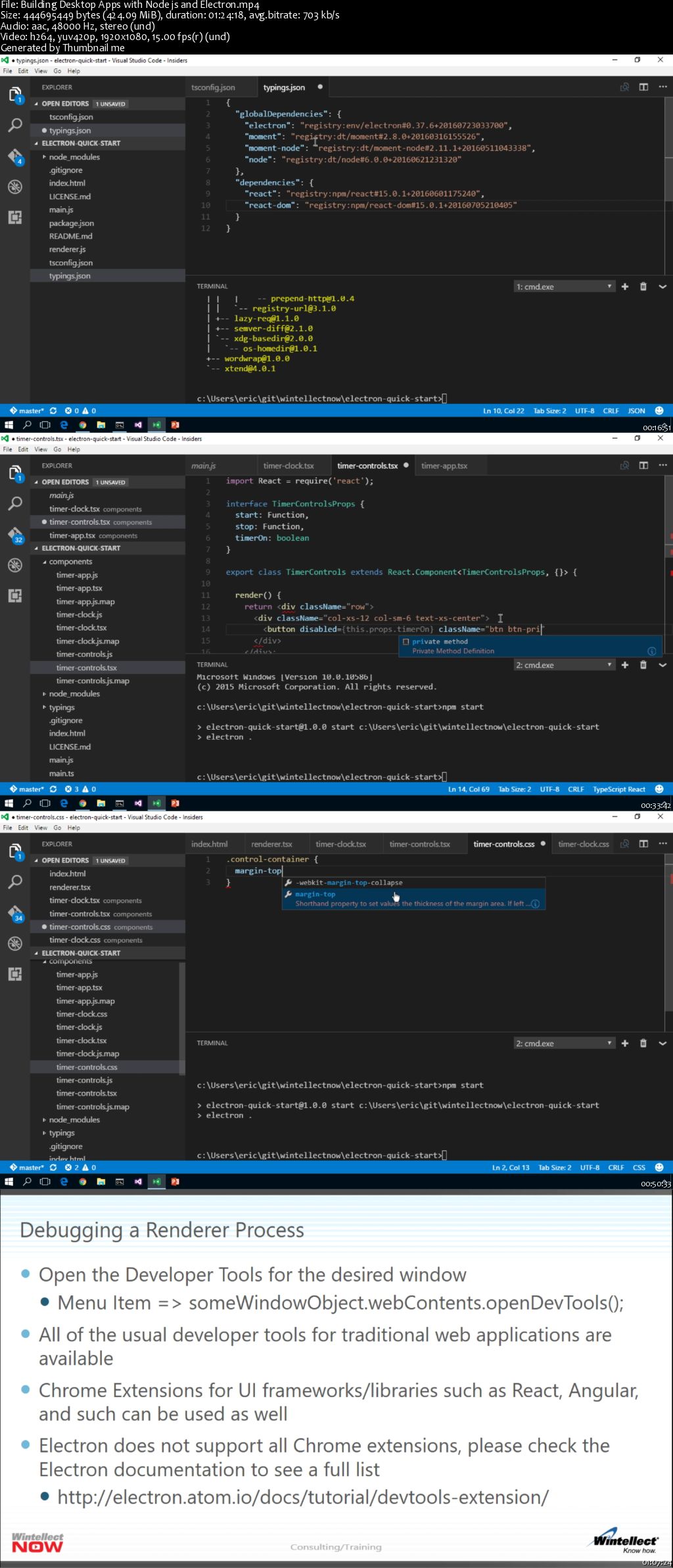Screen dimensions: 673x1568
Task: Open Git view with 34 badge
Action: (x=15, y=913)
